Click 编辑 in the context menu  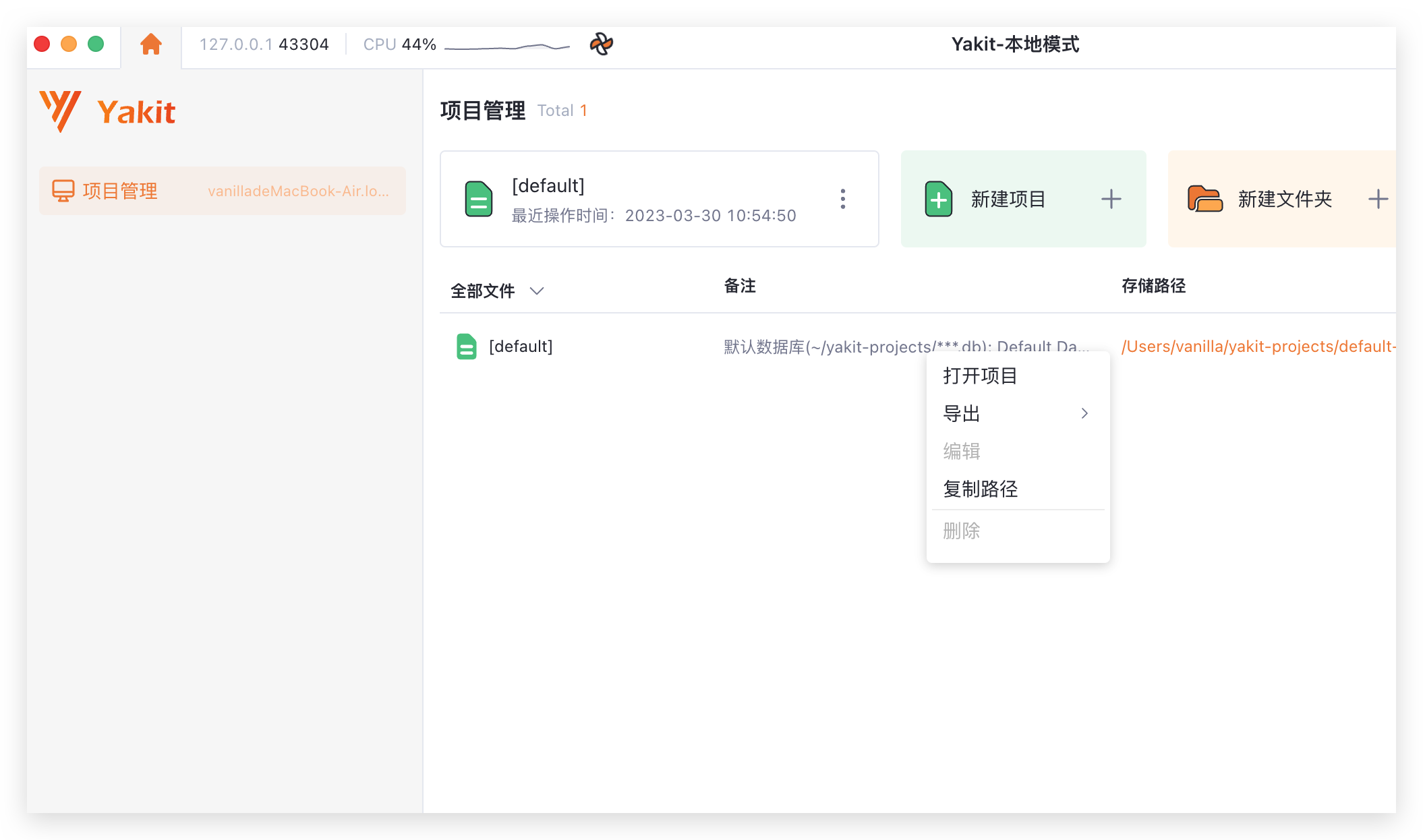[x=961, y=451]
